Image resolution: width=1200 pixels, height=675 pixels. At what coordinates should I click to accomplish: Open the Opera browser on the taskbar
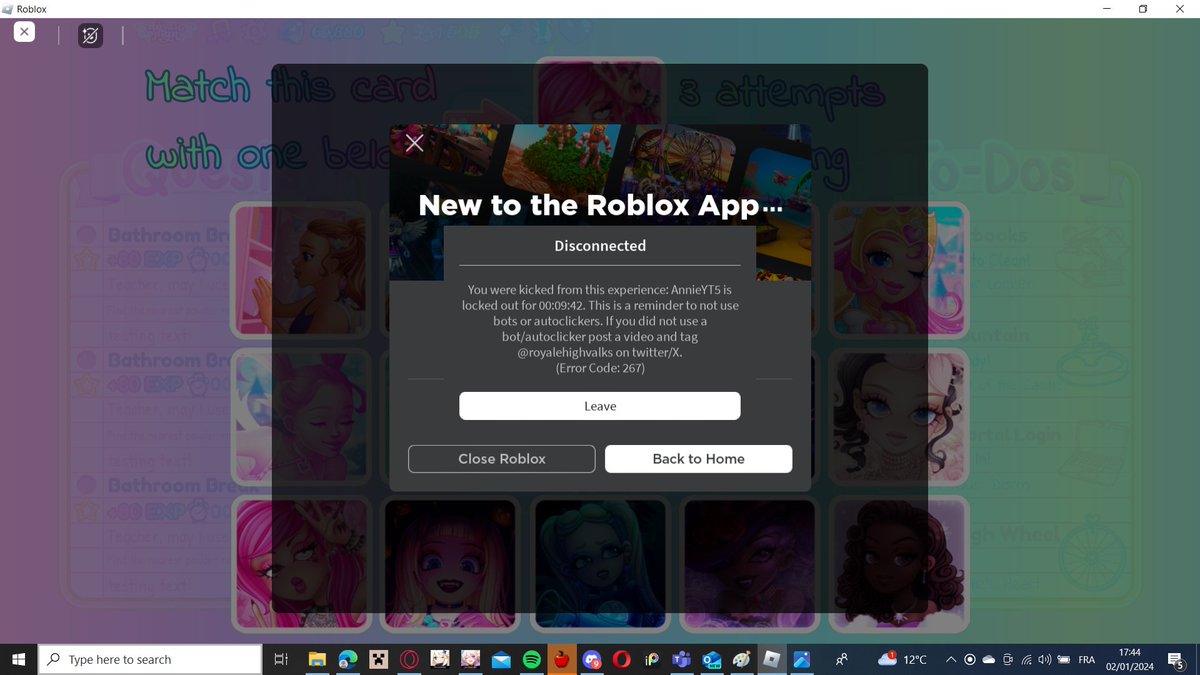click(x=409, y=659)
